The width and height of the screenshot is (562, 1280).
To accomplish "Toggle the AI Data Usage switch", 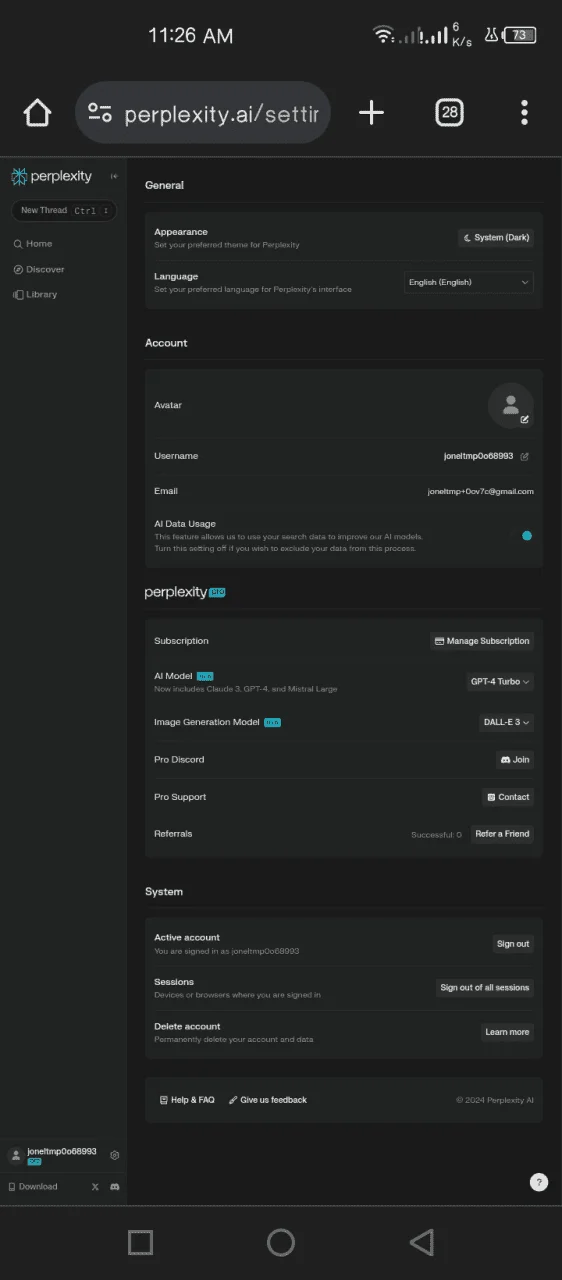I will tap(521, 536).
